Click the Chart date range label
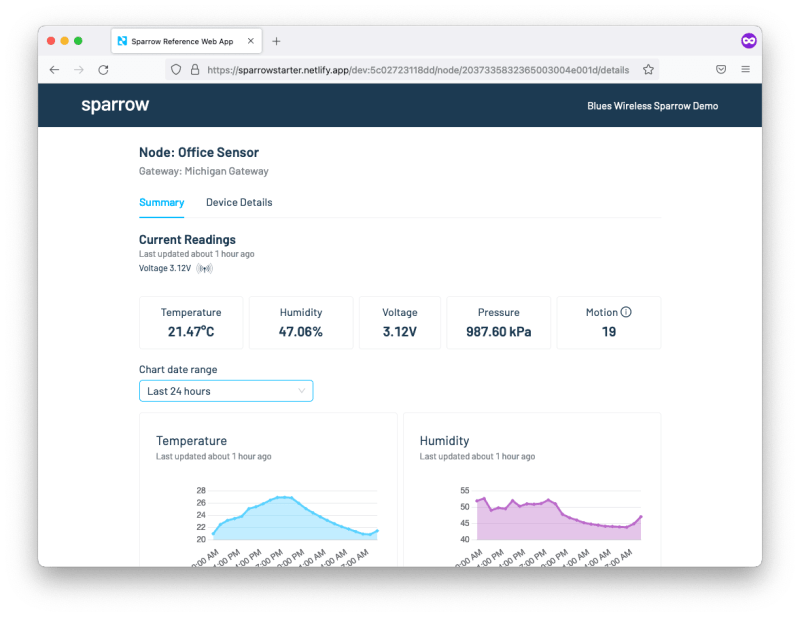This screenshot has width=800, height=617. click(178, 369)
